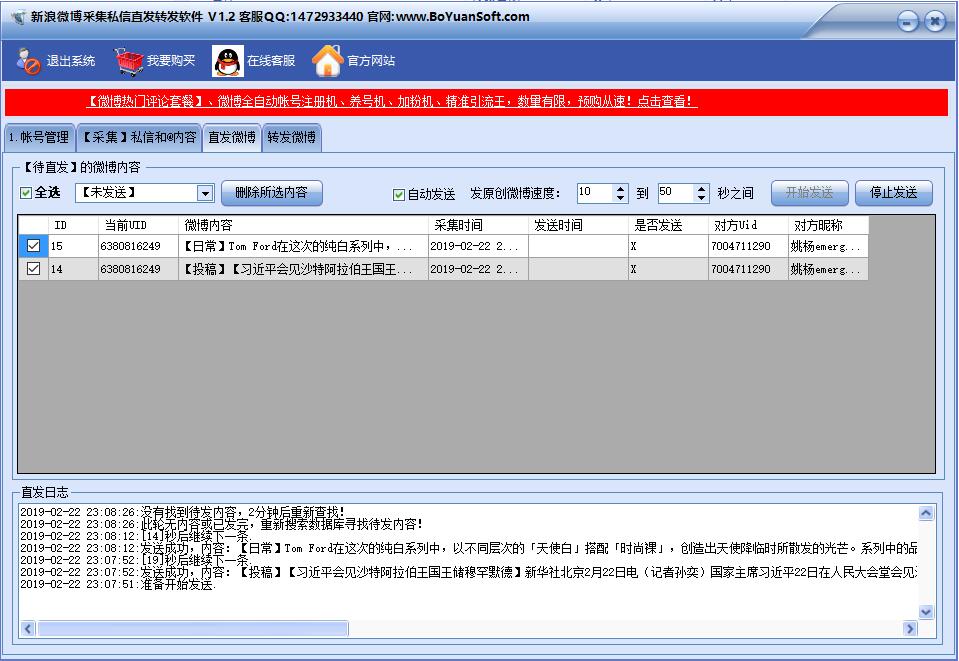Decrease the minimum speed value of 10
This screenshot has width=959, height=661.
(x=621, y=198)
